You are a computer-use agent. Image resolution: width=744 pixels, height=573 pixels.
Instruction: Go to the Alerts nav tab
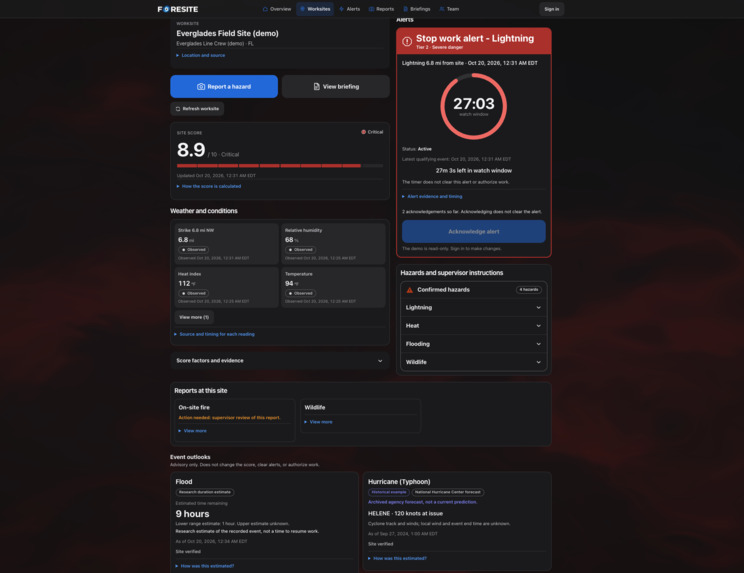pyautogui.click(x=350, y=9)
